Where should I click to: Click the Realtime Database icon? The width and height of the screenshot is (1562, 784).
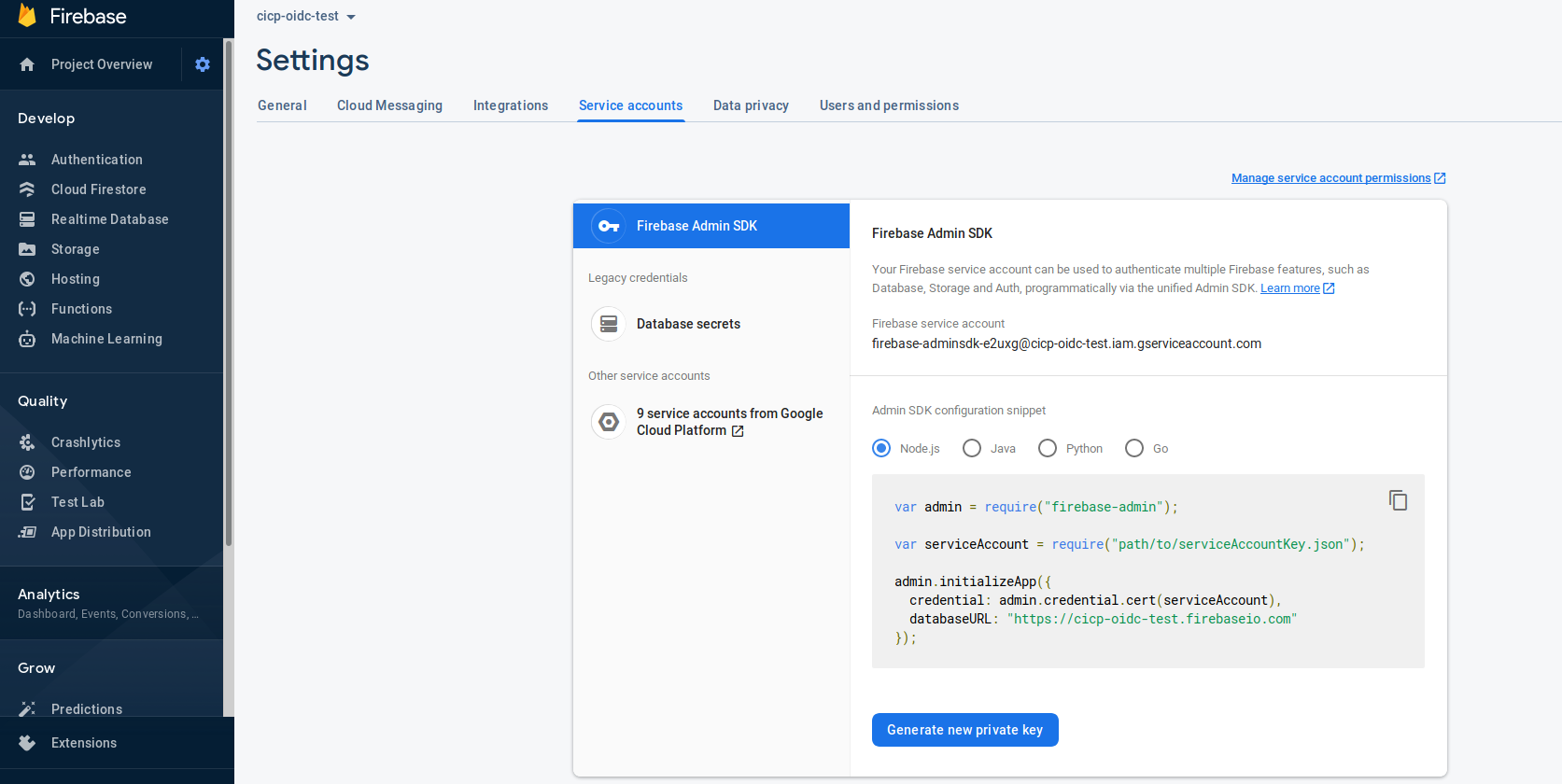click(x=27, y=219)
